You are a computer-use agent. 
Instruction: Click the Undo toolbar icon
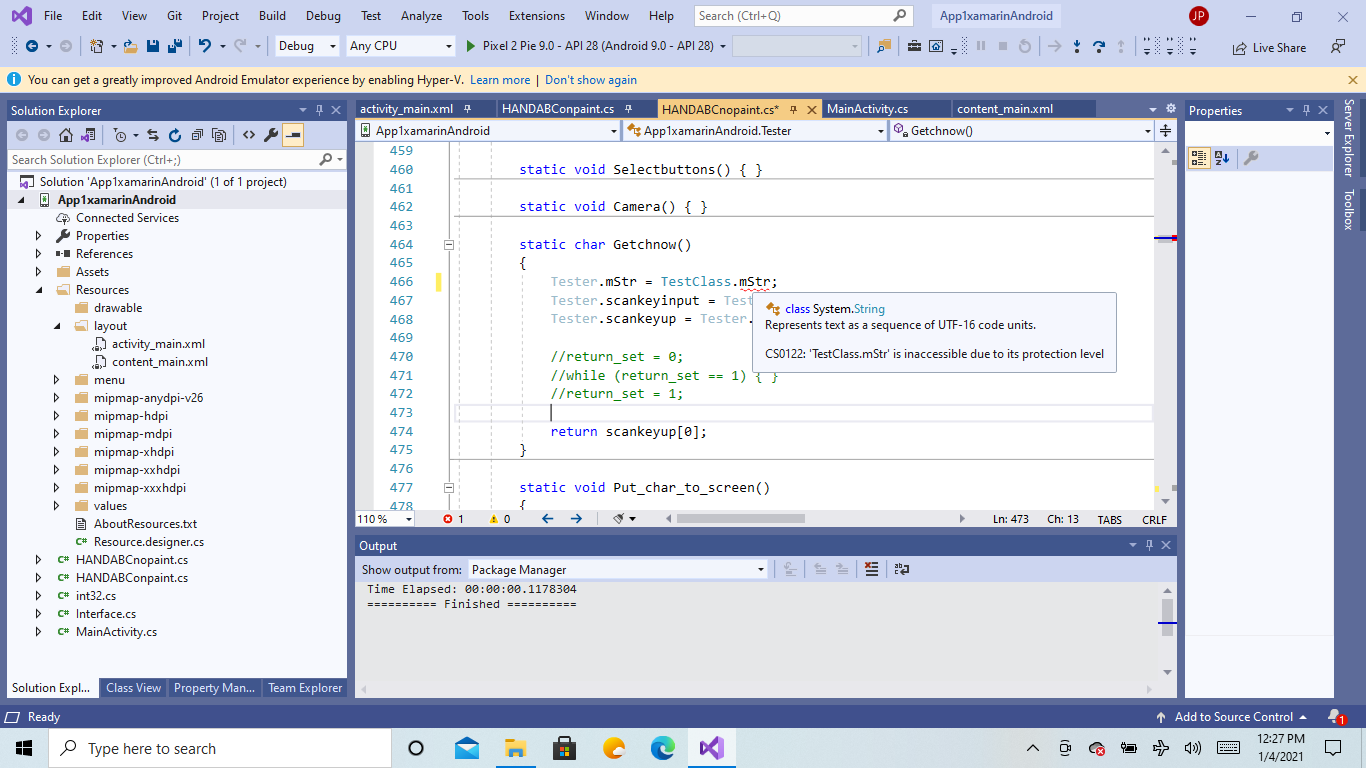click(x=205, y=46)
